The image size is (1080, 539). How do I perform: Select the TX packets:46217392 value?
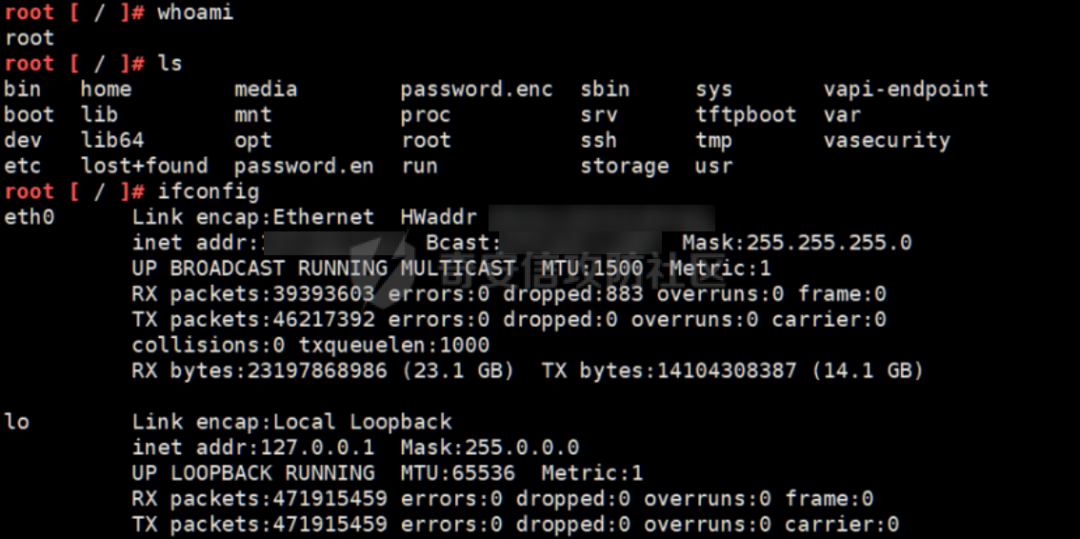[253, 319]
